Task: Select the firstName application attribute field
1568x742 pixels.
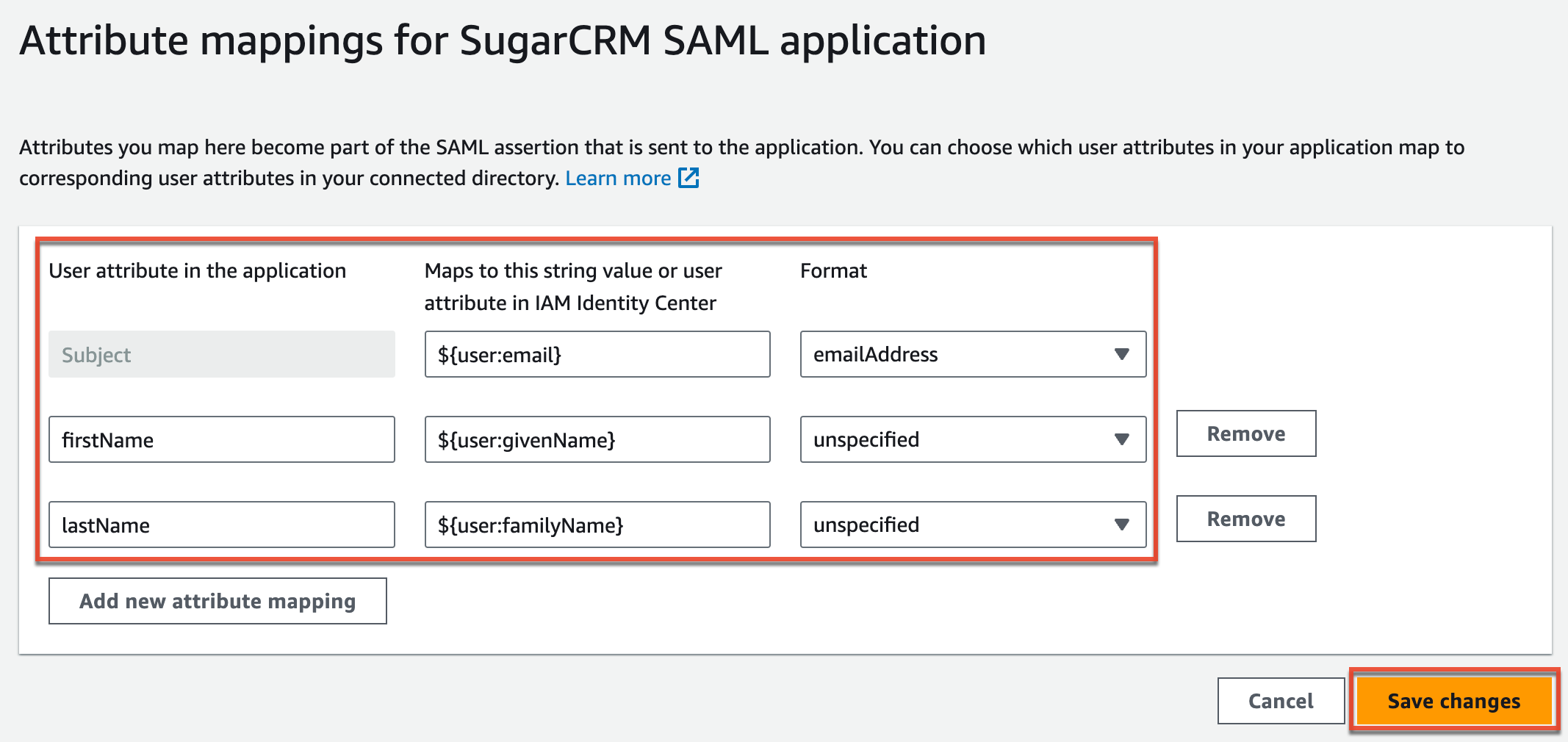Action: tap(221, 439)
